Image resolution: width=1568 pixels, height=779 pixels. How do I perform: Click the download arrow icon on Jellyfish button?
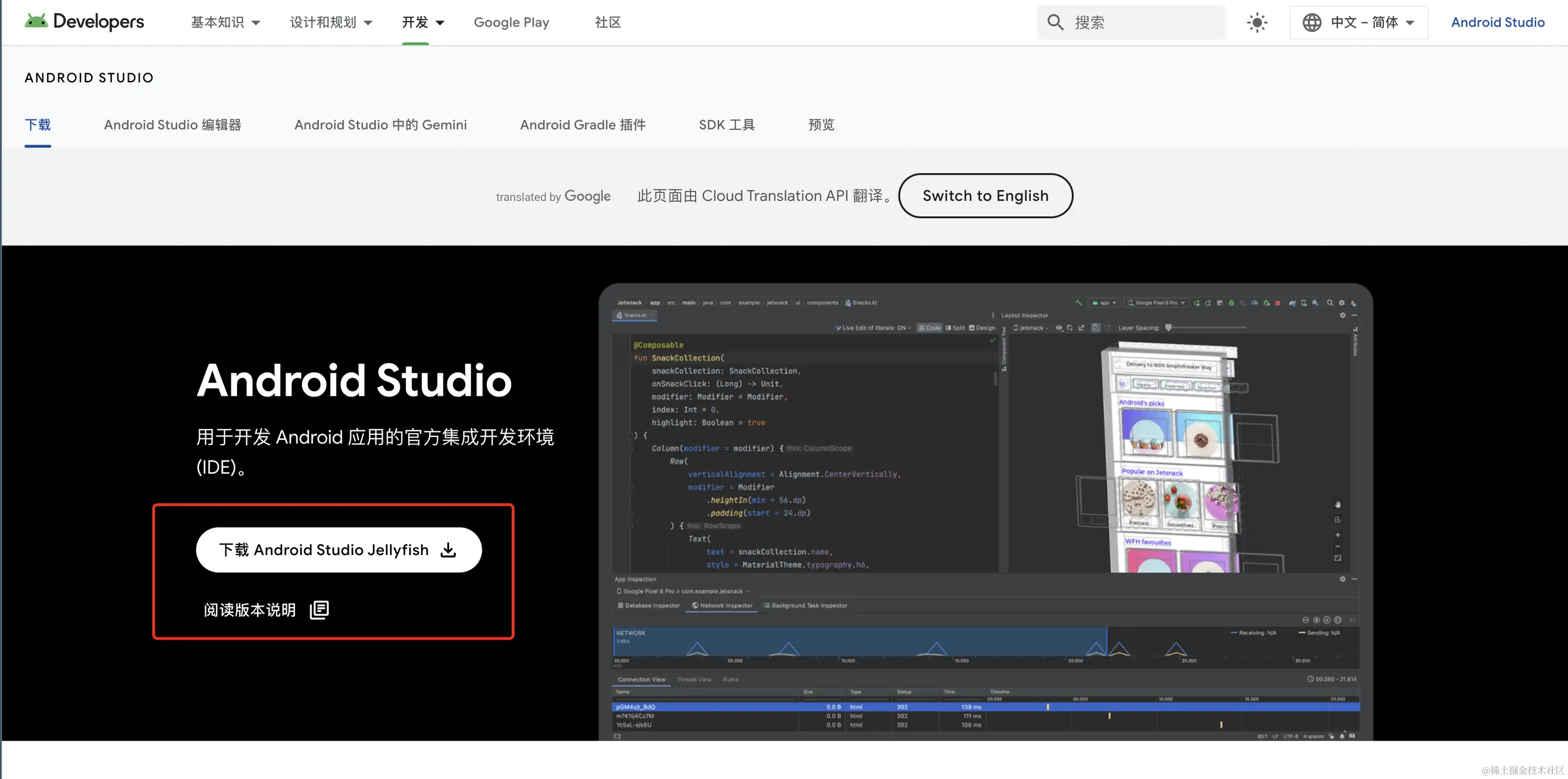(x=449, y=550)
